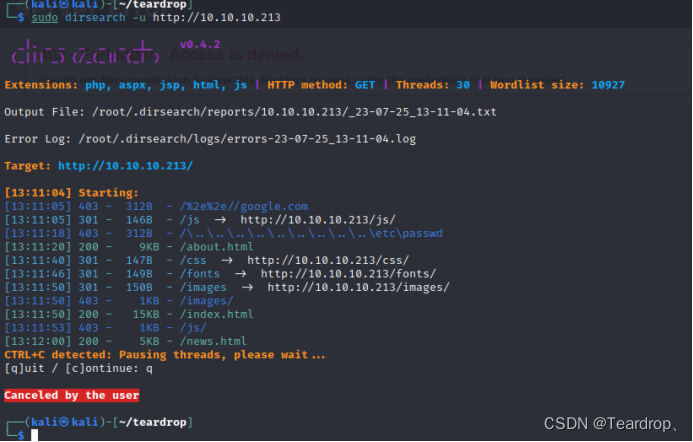
Task: Click the etc\passwd traversal result
Action: coord(311,233)
